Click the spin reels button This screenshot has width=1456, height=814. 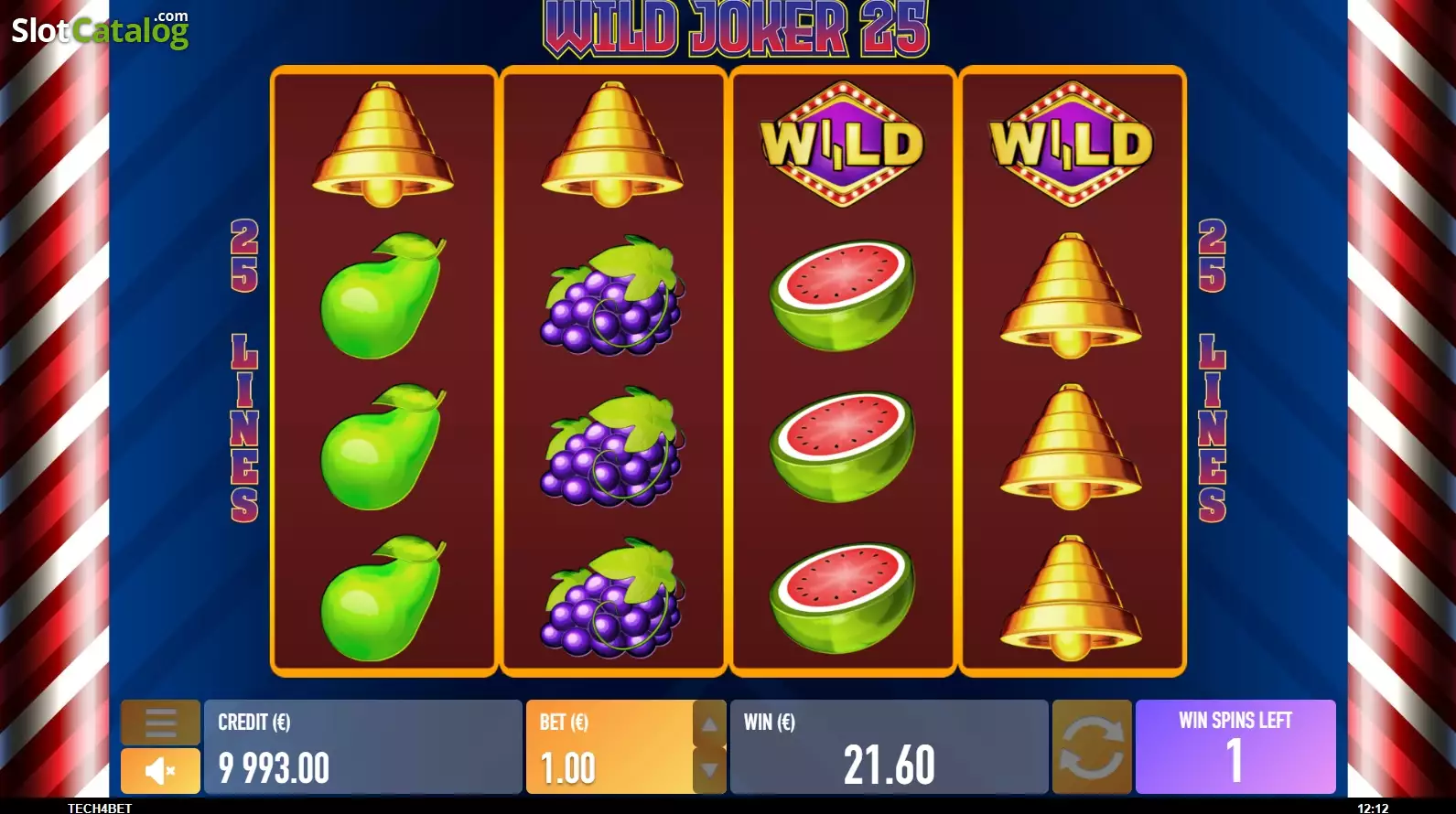pyautogui.click(x=1092, y=746)
